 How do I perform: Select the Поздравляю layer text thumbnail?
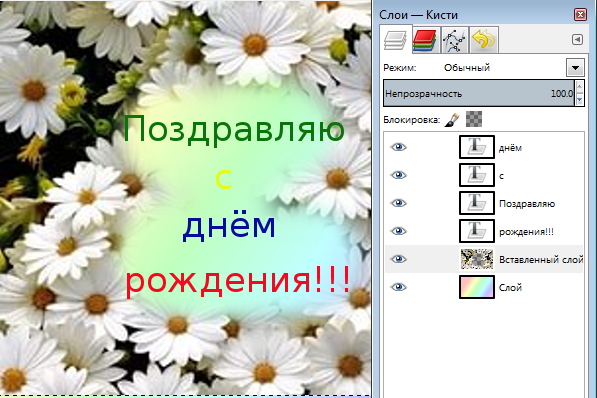tap(477, 203)
